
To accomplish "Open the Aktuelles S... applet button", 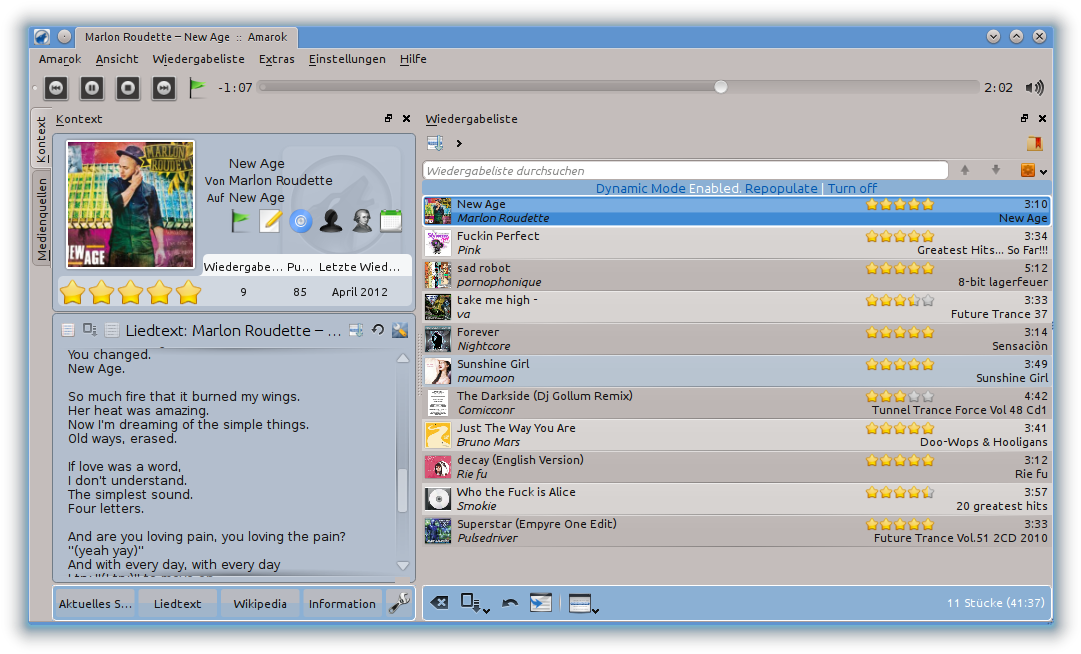I will point(95,604).
